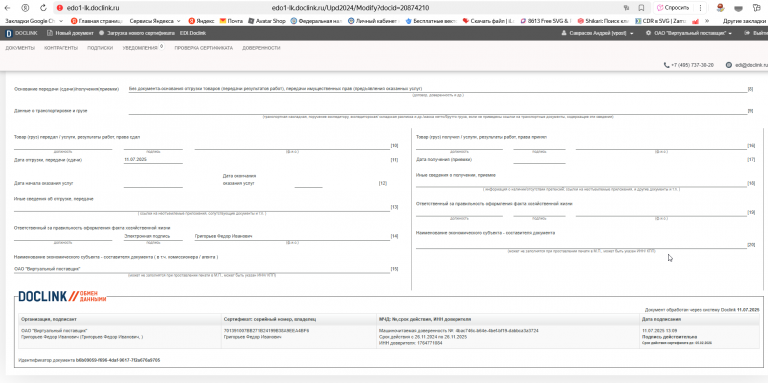Viewport: 768px width, 383px height.
Task: Click the DOCLINK обмен данными logo
Action: point(62,296)
